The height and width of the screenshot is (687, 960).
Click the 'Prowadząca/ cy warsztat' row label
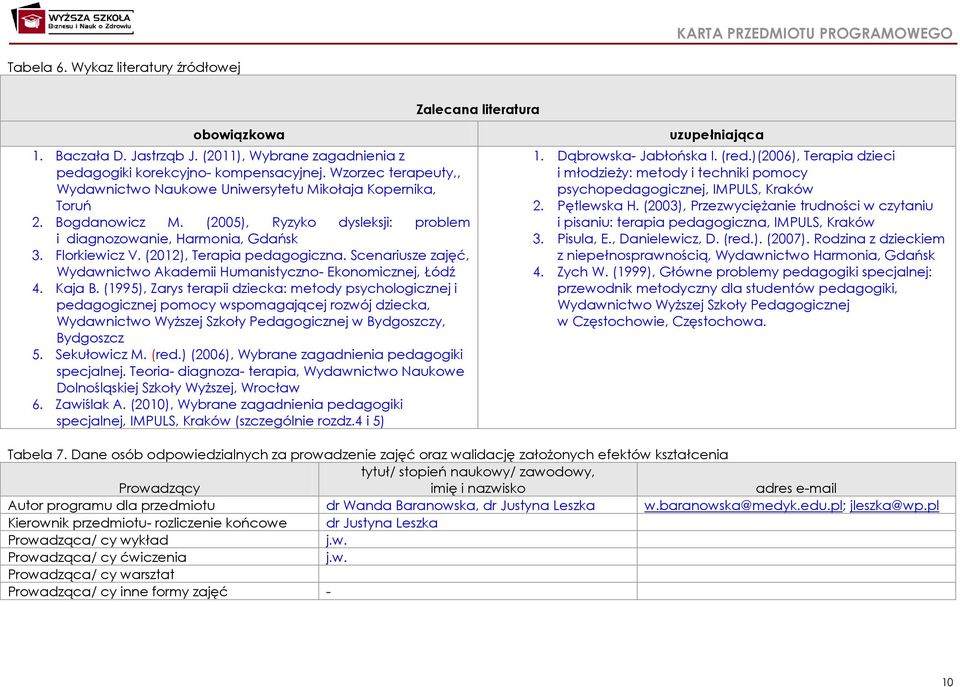tap(91, 574)
